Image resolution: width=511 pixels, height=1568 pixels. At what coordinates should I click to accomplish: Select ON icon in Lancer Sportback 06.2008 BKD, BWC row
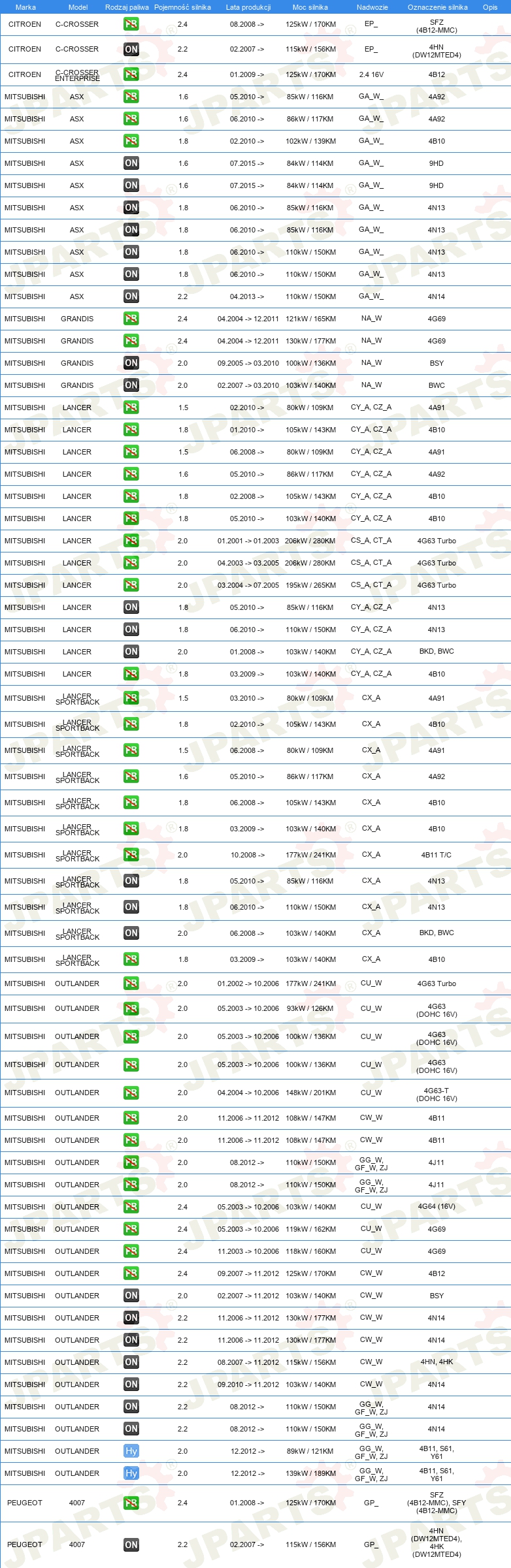tap(131, 933)
